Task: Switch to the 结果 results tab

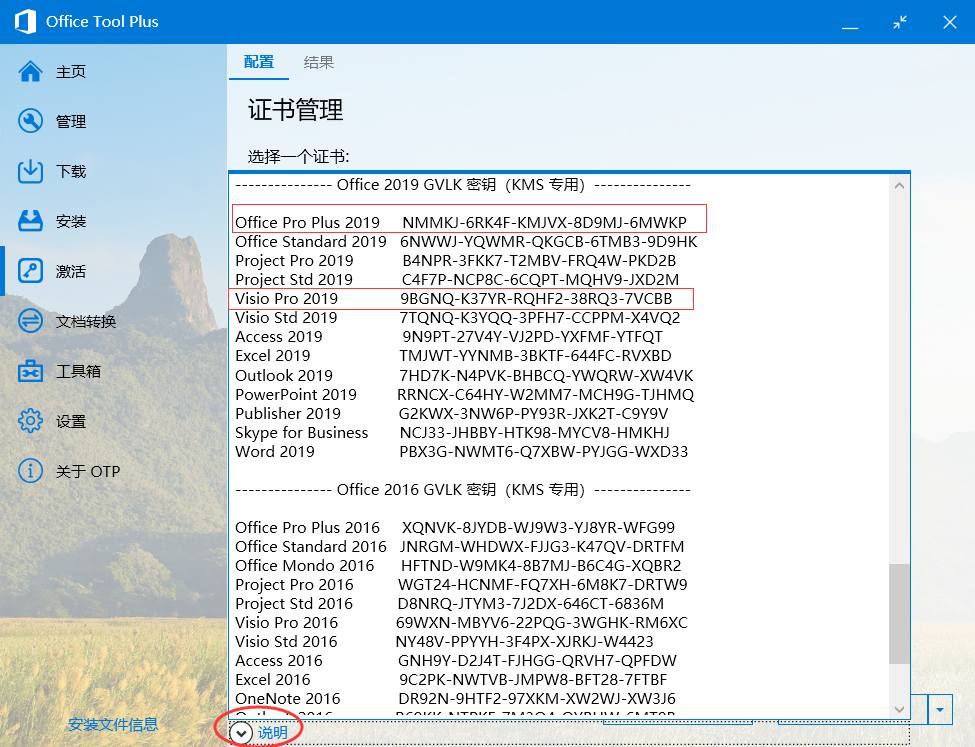Action: [x=318, y=61]
